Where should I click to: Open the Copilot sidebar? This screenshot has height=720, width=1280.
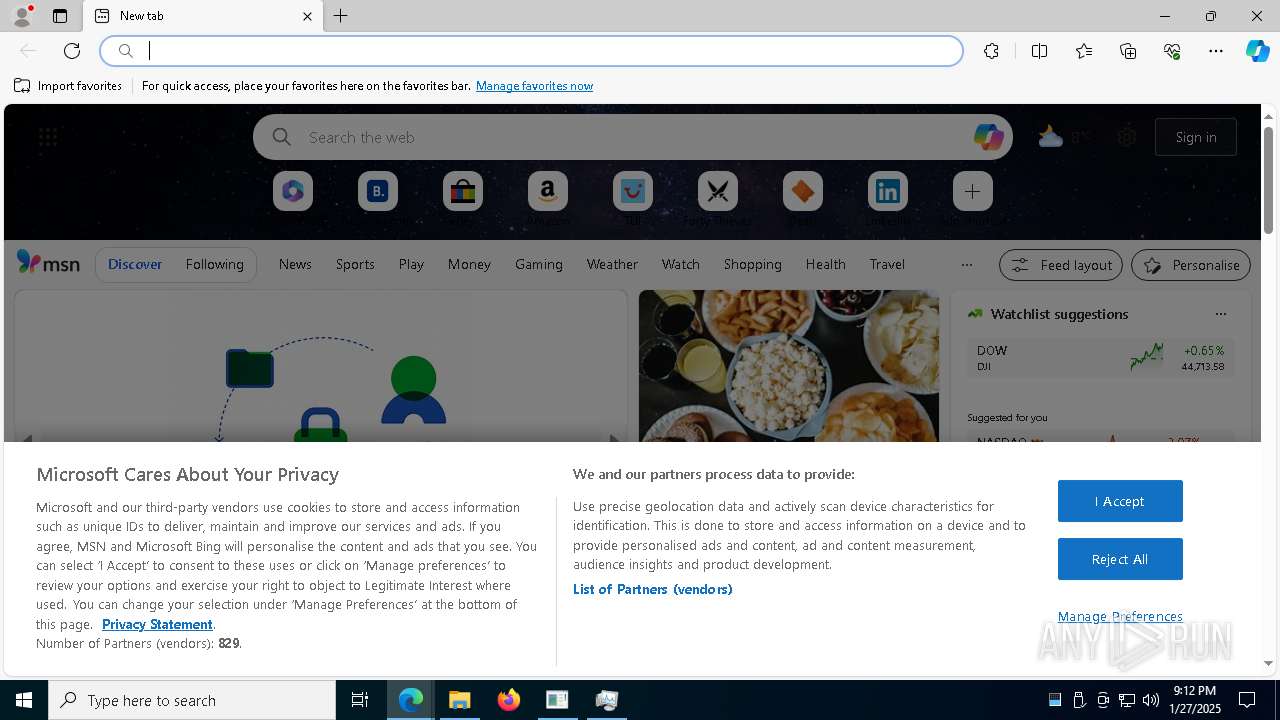1257,51
